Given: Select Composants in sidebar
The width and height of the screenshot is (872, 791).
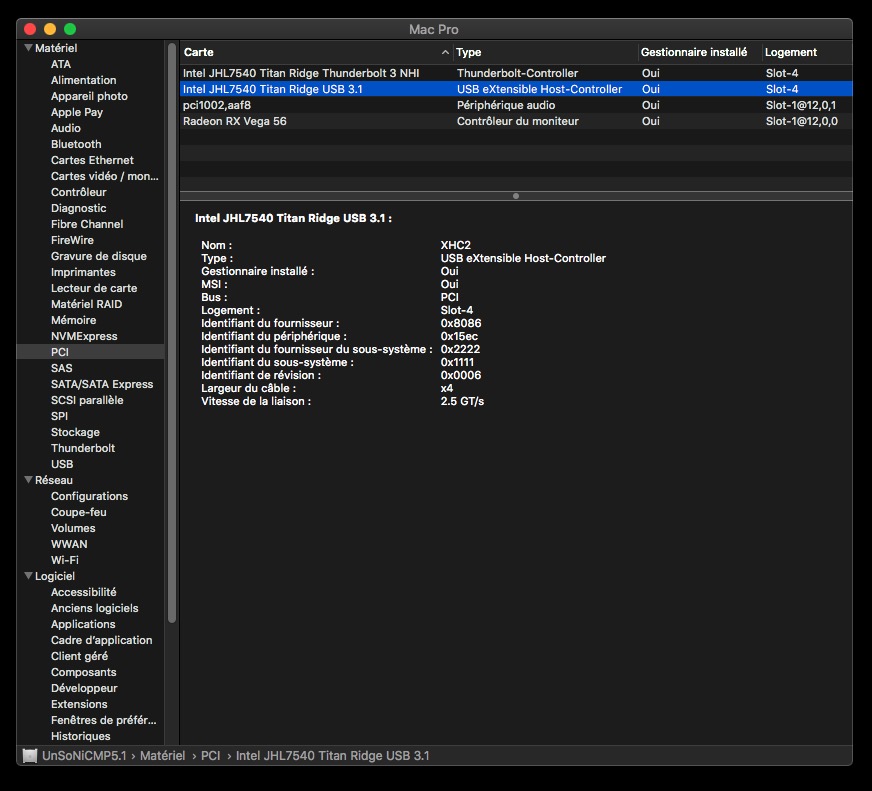Looking at the screenshot, I should [83, 673].
